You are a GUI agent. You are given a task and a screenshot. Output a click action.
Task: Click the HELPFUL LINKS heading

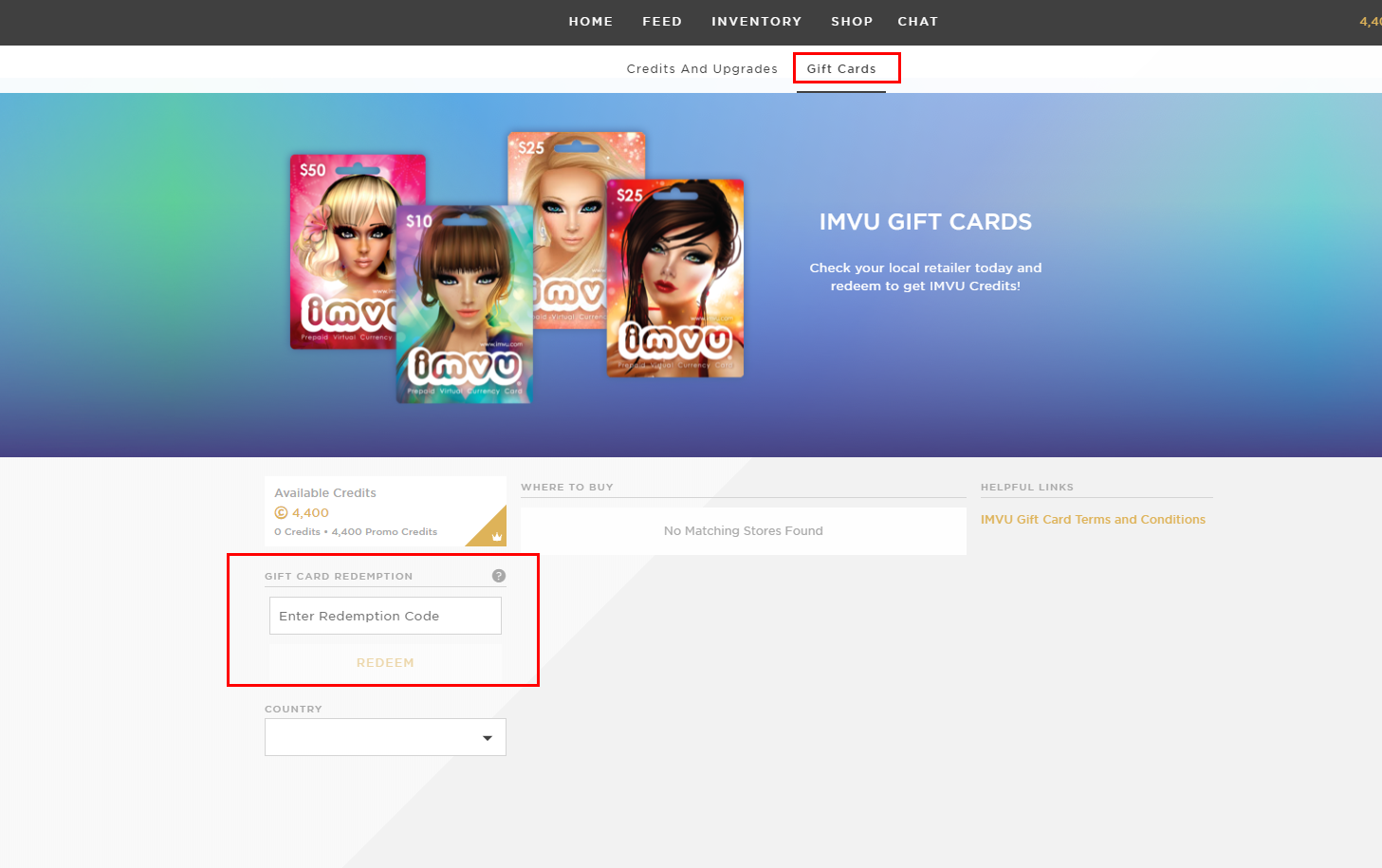(1027, 487)
